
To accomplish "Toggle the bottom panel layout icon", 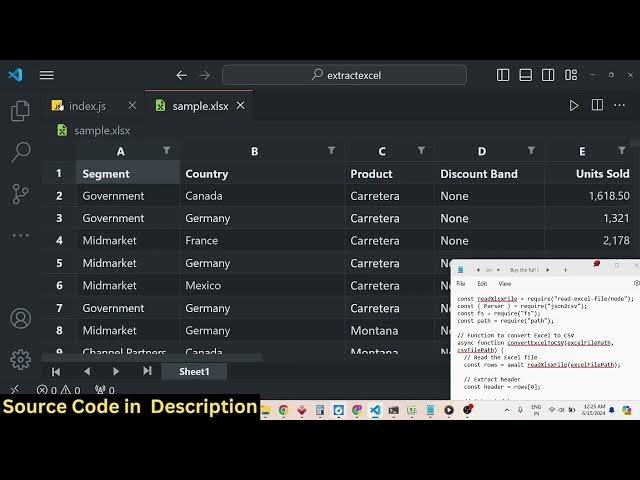I will point(526,75).
